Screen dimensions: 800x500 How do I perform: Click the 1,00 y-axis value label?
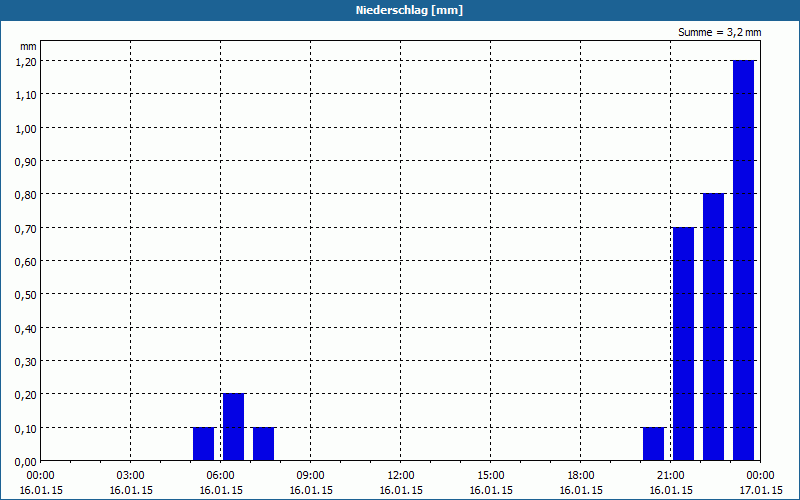[26, 129]
